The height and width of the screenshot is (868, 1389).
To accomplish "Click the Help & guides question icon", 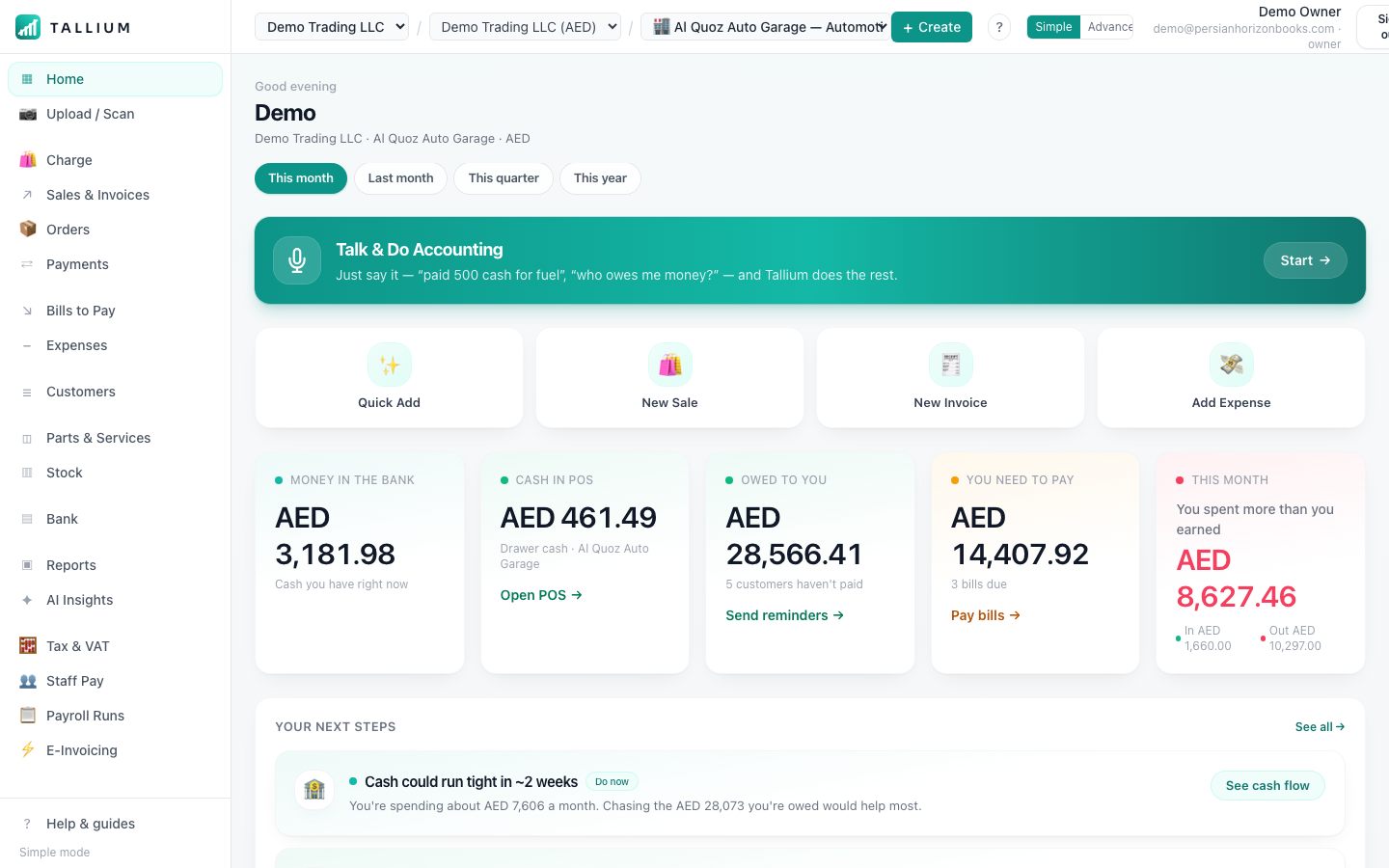I will click(x=27, y=824).
